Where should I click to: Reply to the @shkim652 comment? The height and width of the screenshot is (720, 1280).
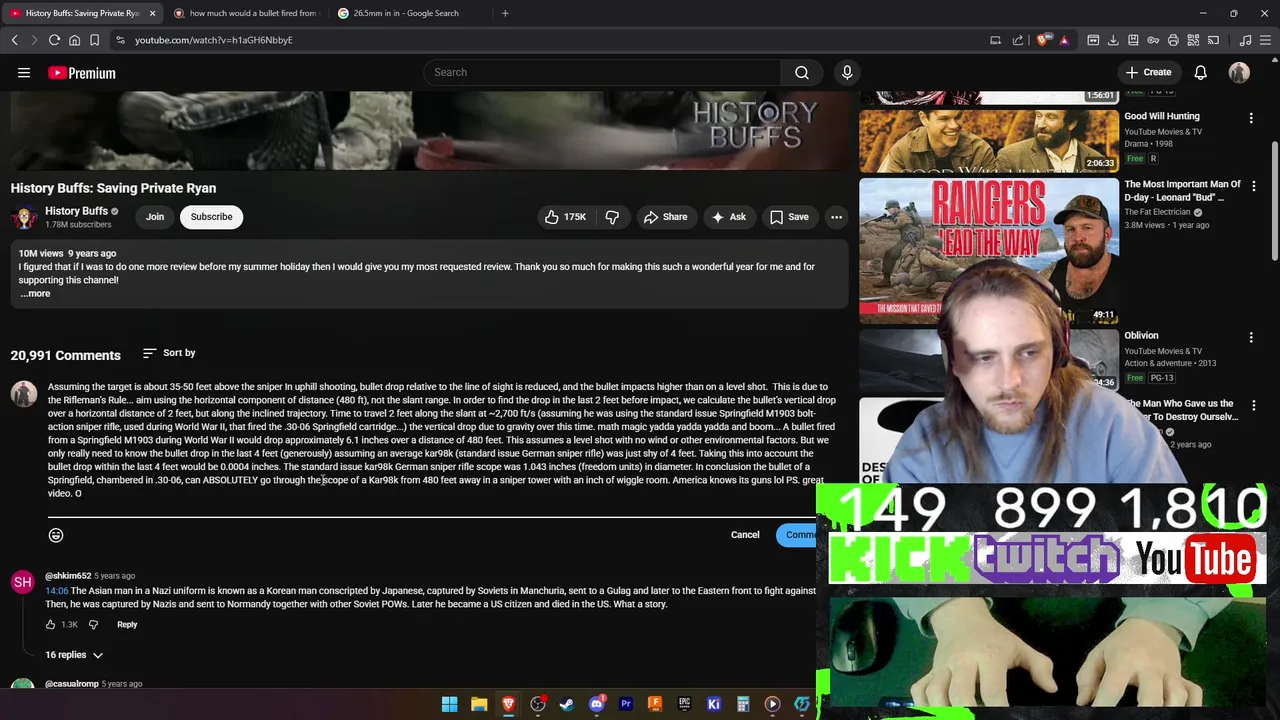click(127, 625)
